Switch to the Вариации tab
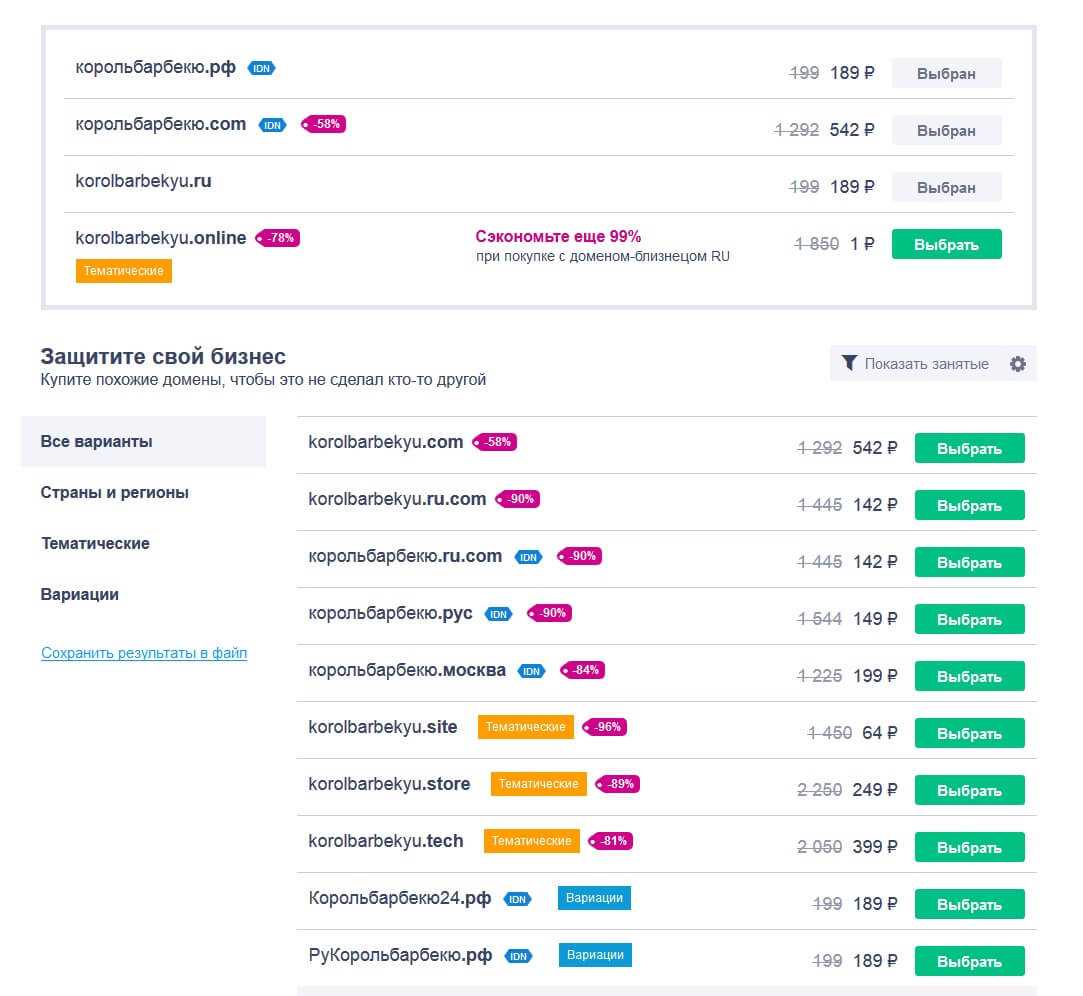This screenshot has width=1083, height=996. point(80,595)
